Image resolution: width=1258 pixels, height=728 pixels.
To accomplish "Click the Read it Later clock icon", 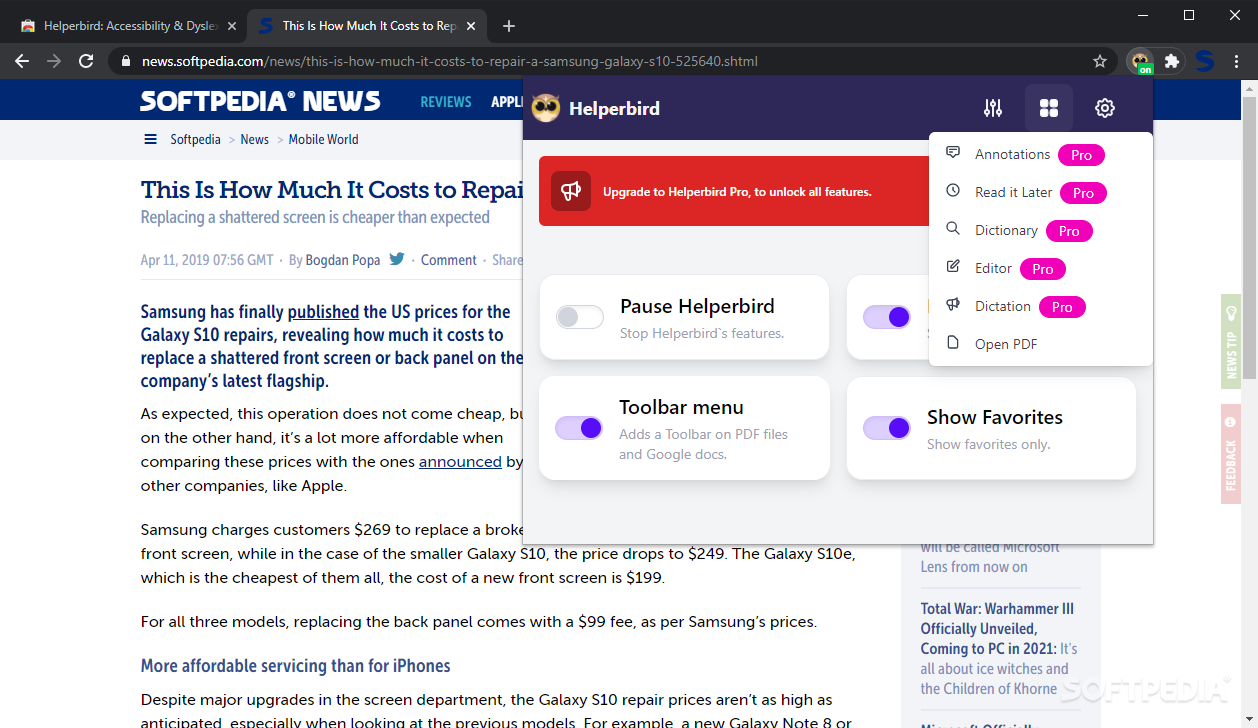I will click(x=953, y=191).
